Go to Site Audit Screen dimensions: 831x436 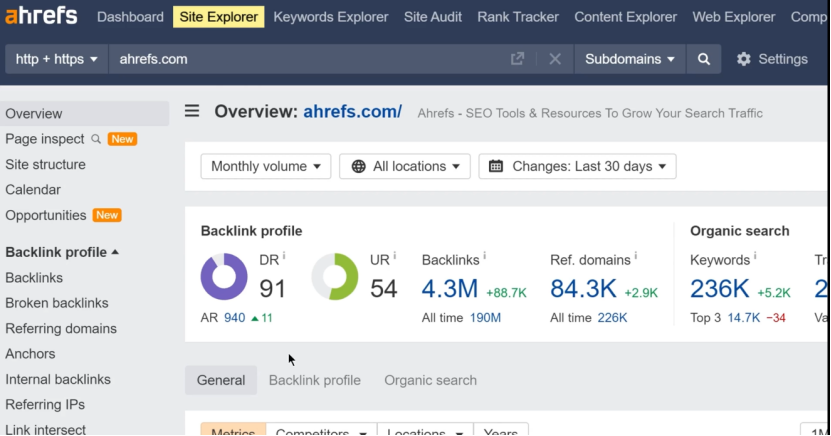[432, 17]
